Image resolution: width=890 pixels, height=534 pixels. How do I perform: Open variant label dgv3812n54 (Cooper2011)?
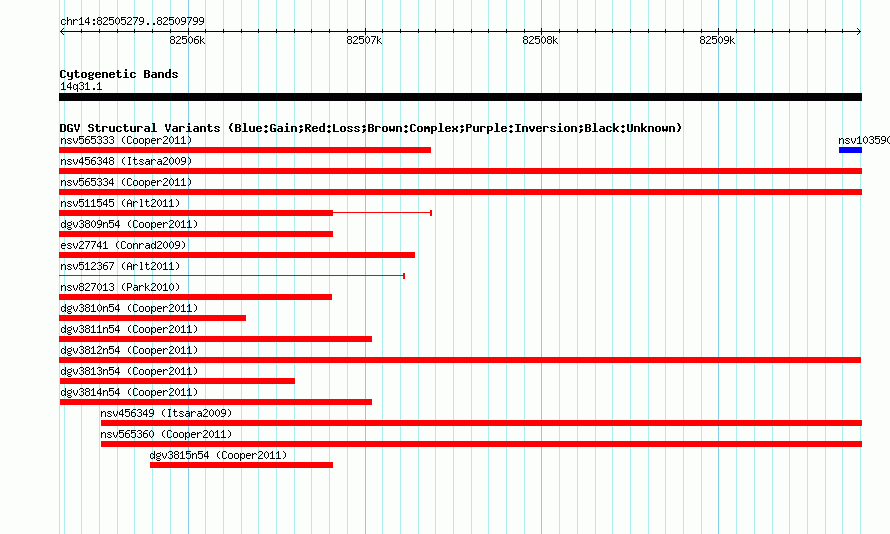(129, 350)
